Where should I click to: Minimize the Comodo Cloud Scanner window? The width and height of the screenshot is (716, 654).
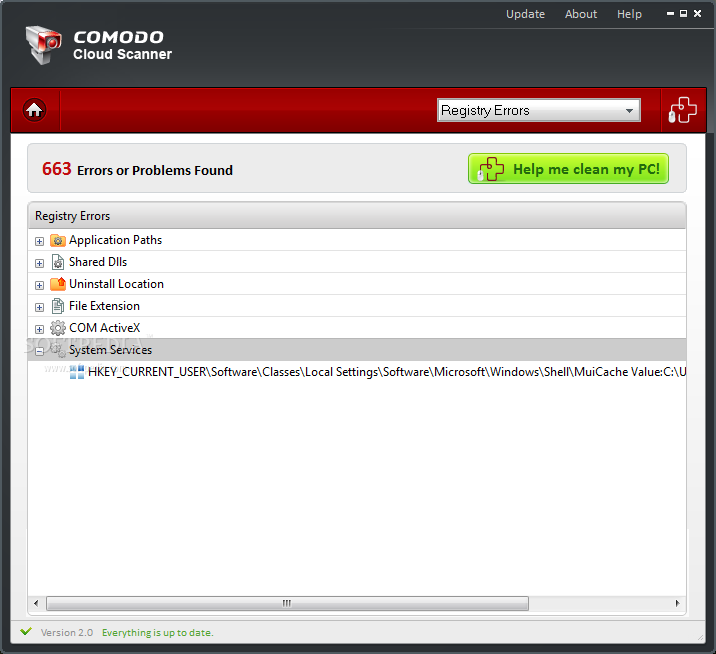[670, 14]
